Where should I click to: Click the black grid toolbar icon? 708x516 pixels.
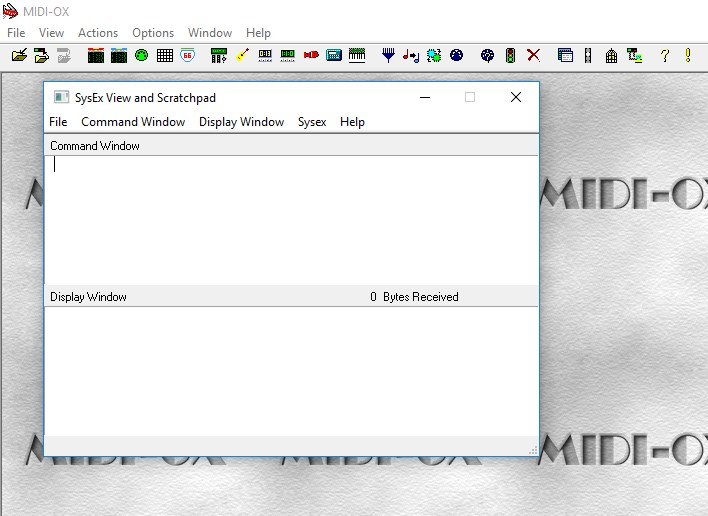point(165,56)
